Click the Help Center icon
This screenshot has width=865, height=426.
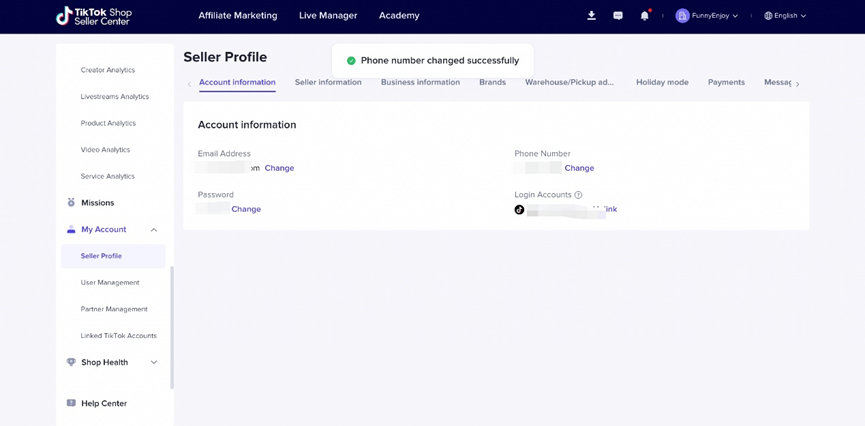71,403
